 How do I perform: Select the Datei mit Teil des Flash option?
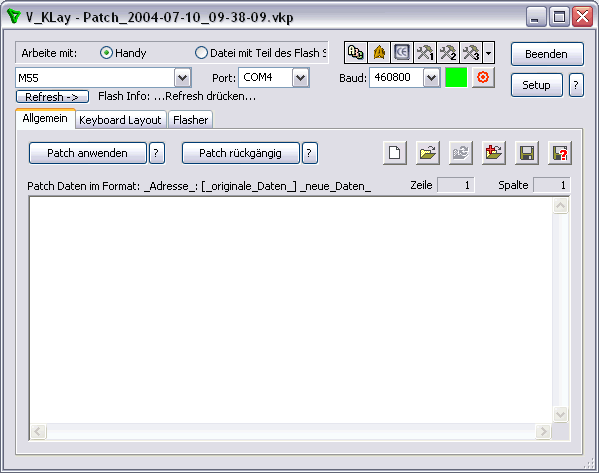tap(201, 53)
